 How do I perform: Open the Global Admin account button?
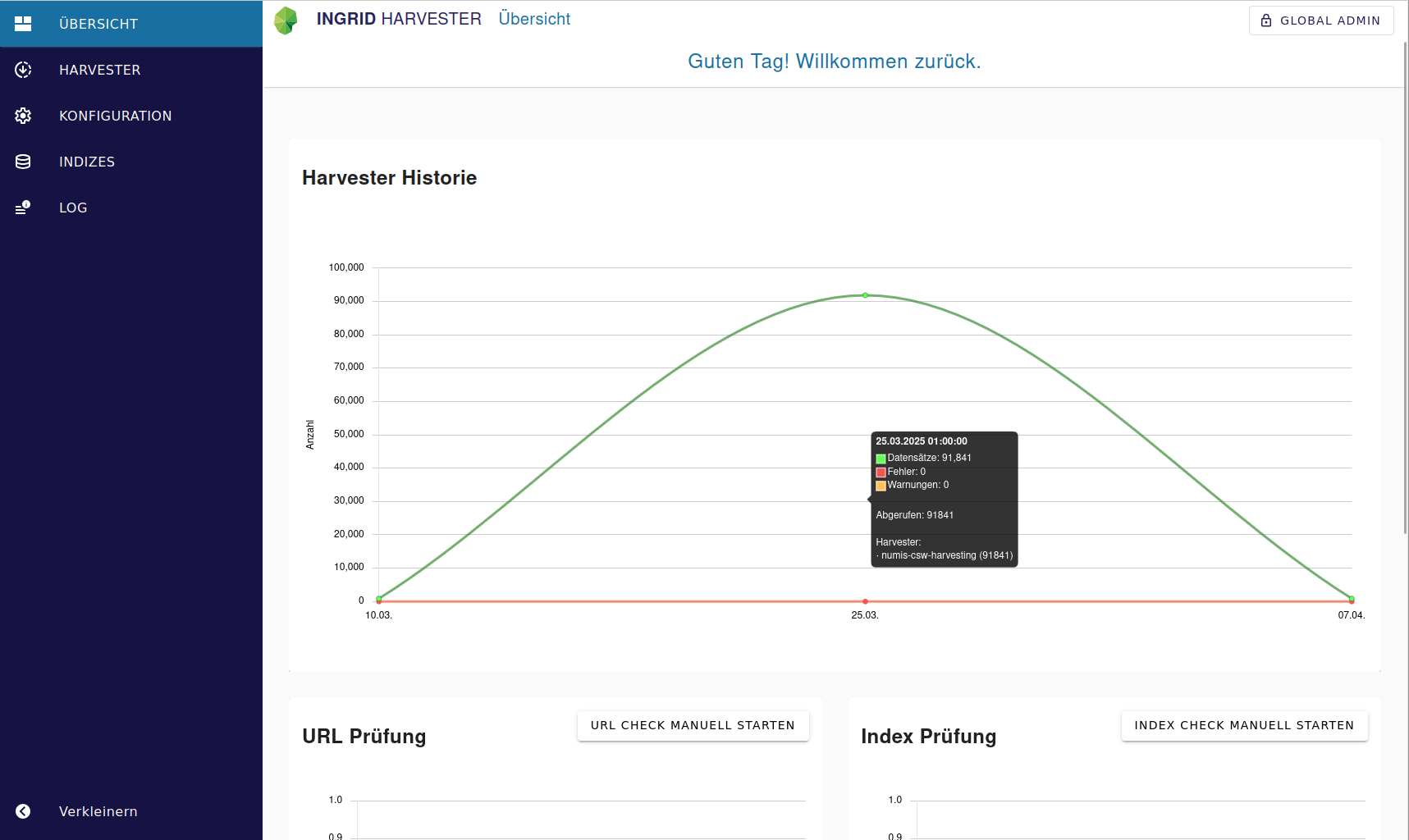1320,21
